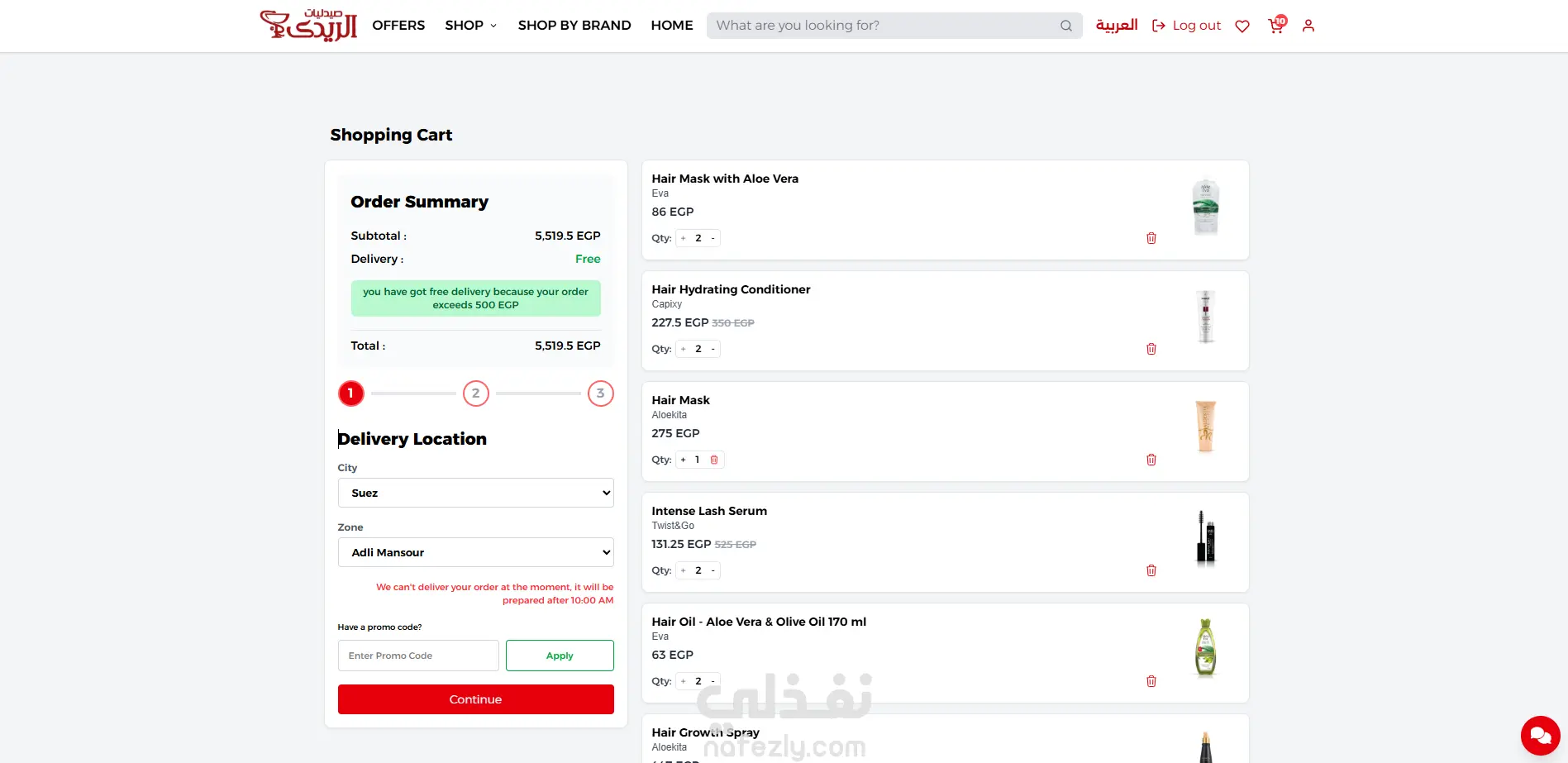Click the Log out link
This screenshot has width=1568, height=763.
pyautogui.click(x=1186, y=26)
